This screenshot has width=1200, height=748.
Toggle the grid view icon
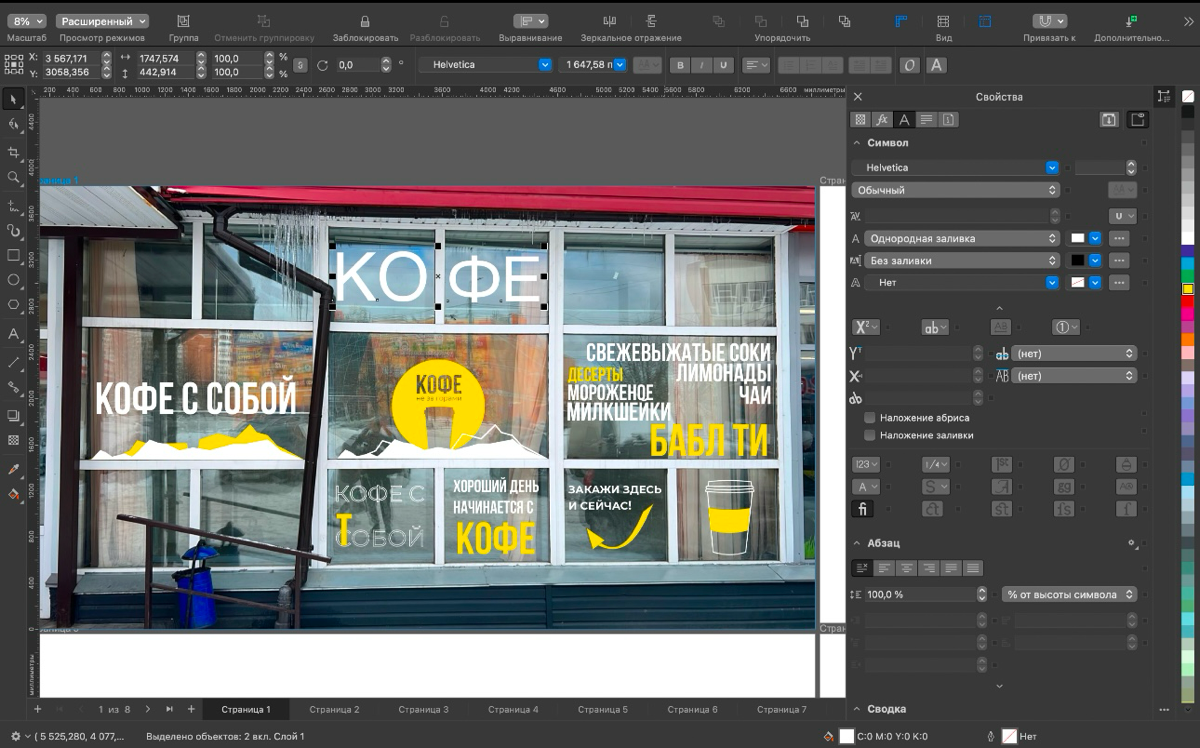943,21
